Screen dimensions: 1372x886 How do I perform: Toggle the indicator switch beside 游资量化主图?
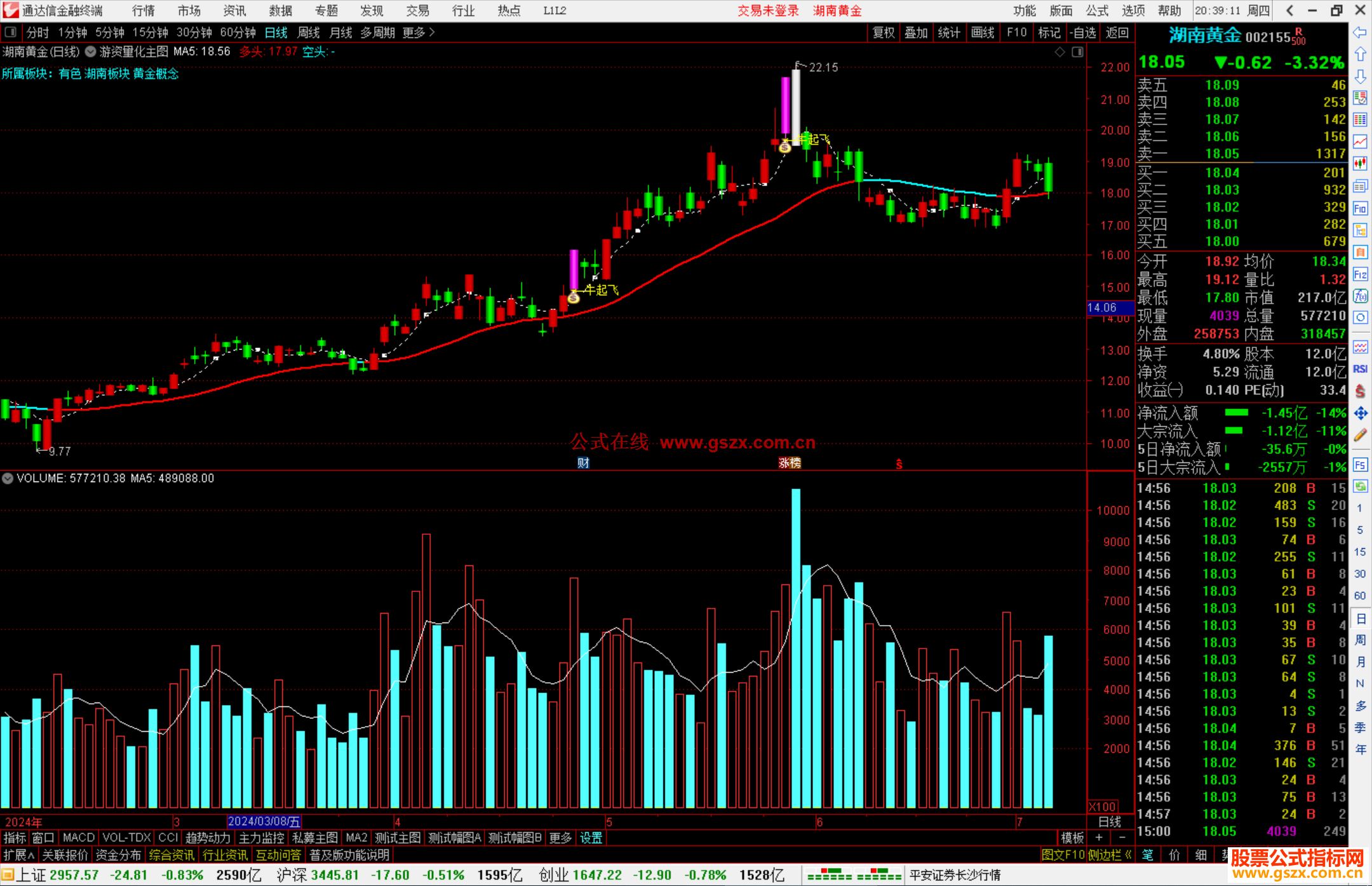click(x=90, y=51)
